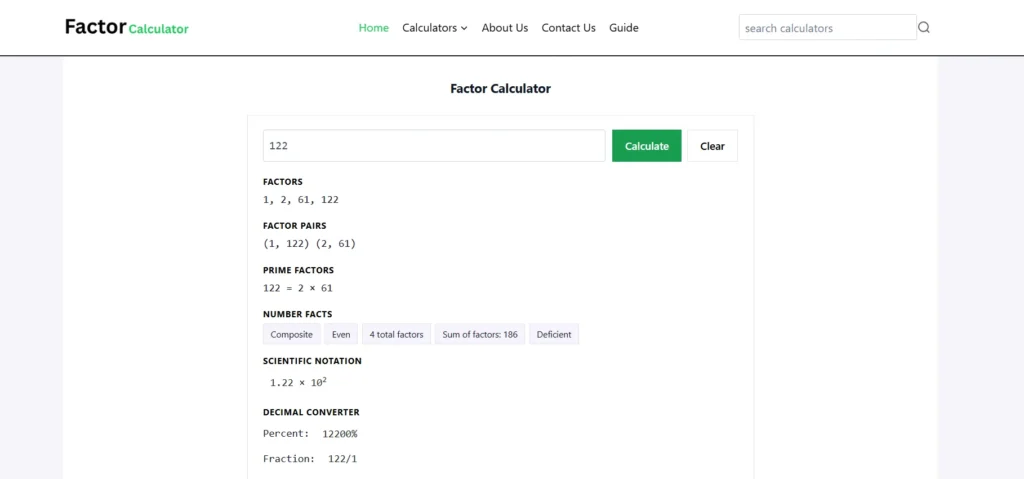Select the Sum of factors: 186 tag

click(x=480, y=334)
